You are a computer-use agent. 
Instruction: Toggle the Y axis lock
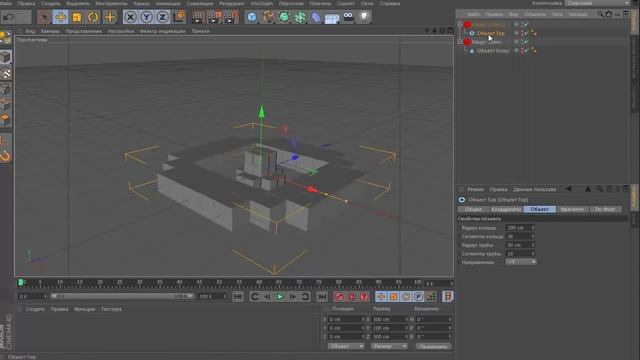pyautogui.click(x=147, y=17)
